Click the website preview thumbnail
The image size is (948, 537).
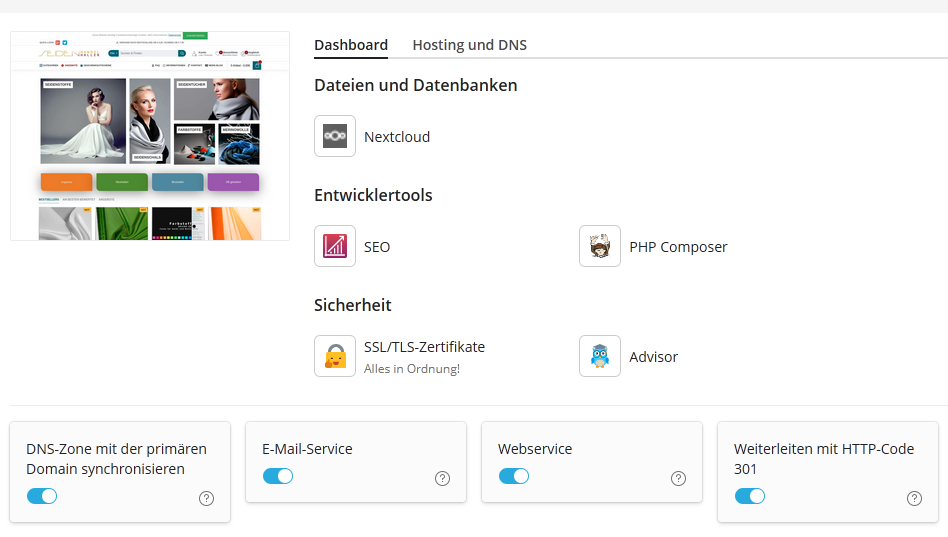tap(150, 136)
